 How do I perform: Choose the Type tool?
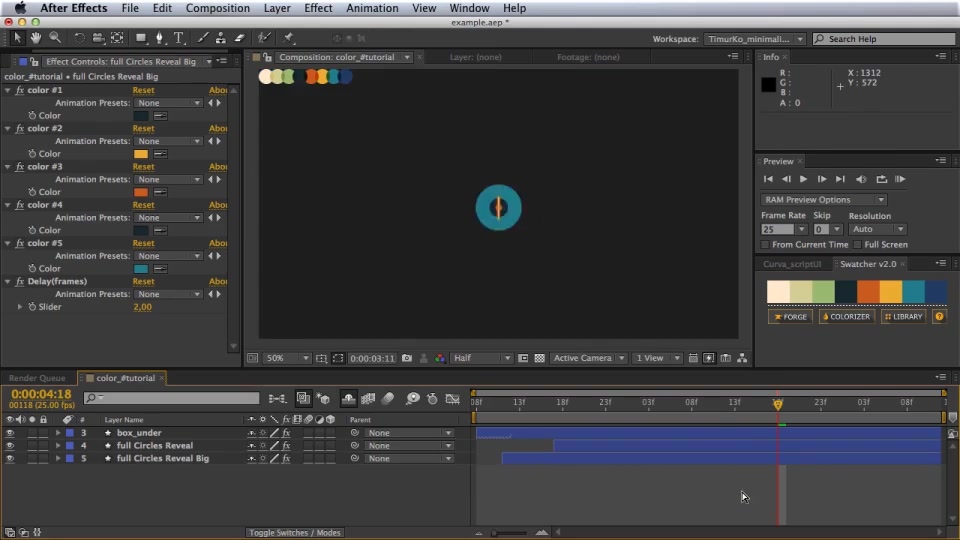[x=179, y=38]
